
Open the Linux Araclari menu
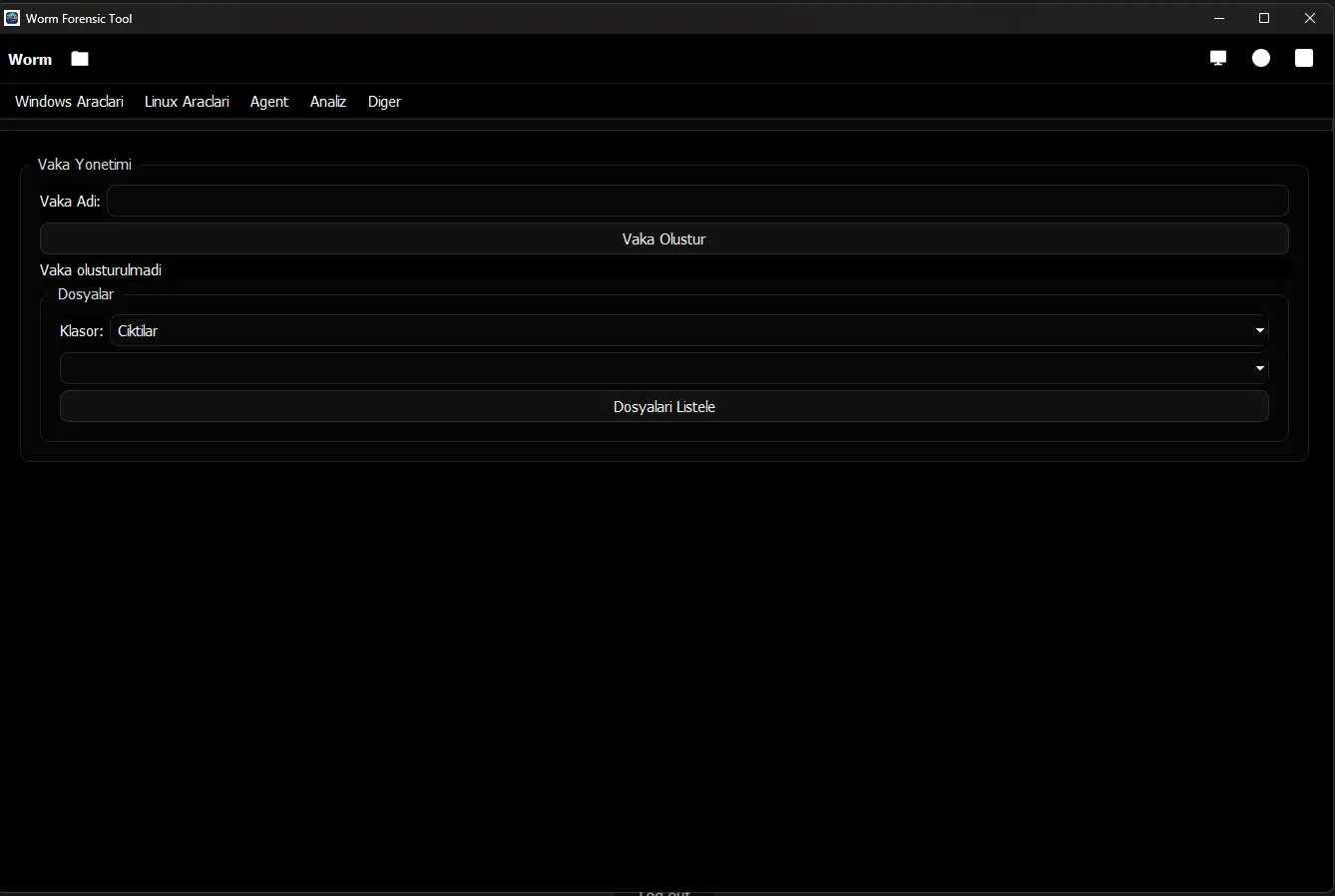pos(187,102)
